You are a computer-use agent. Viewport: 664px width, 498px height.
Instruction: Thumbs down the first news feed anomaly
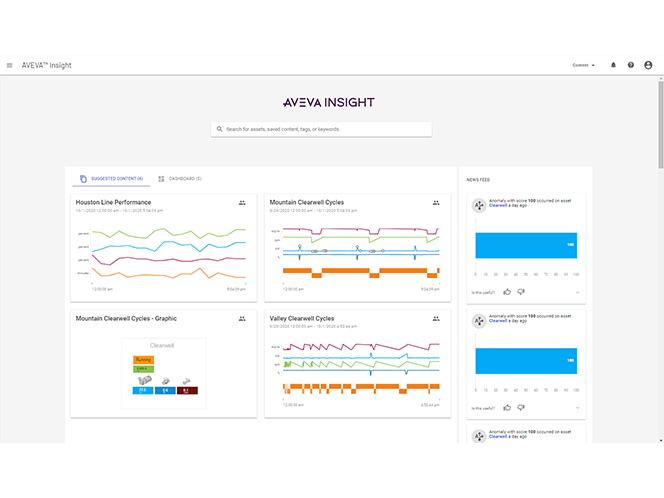[x=521, y=292]
